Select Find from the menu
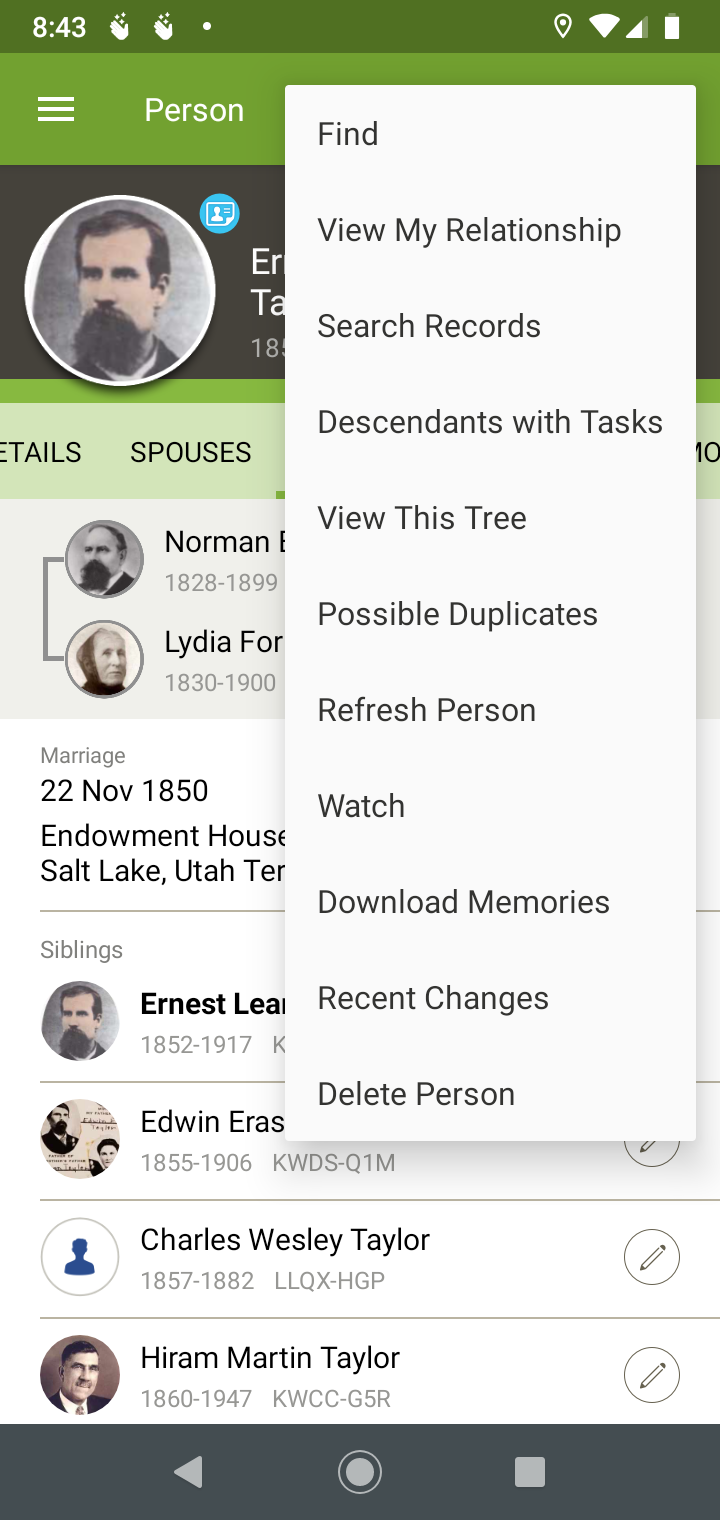The height and width of the screenshot is (1520, 720). [348, 134]
